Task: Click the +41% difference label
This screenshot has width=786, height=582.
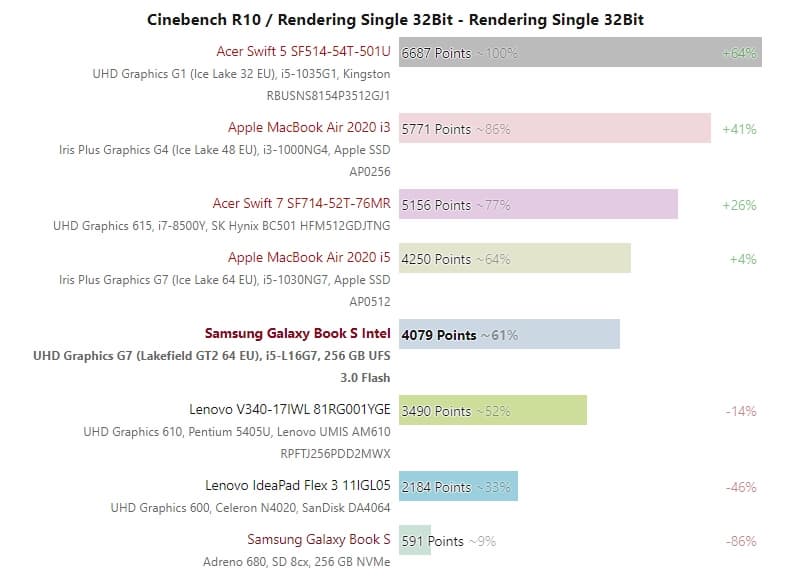Action: [739, 129]
